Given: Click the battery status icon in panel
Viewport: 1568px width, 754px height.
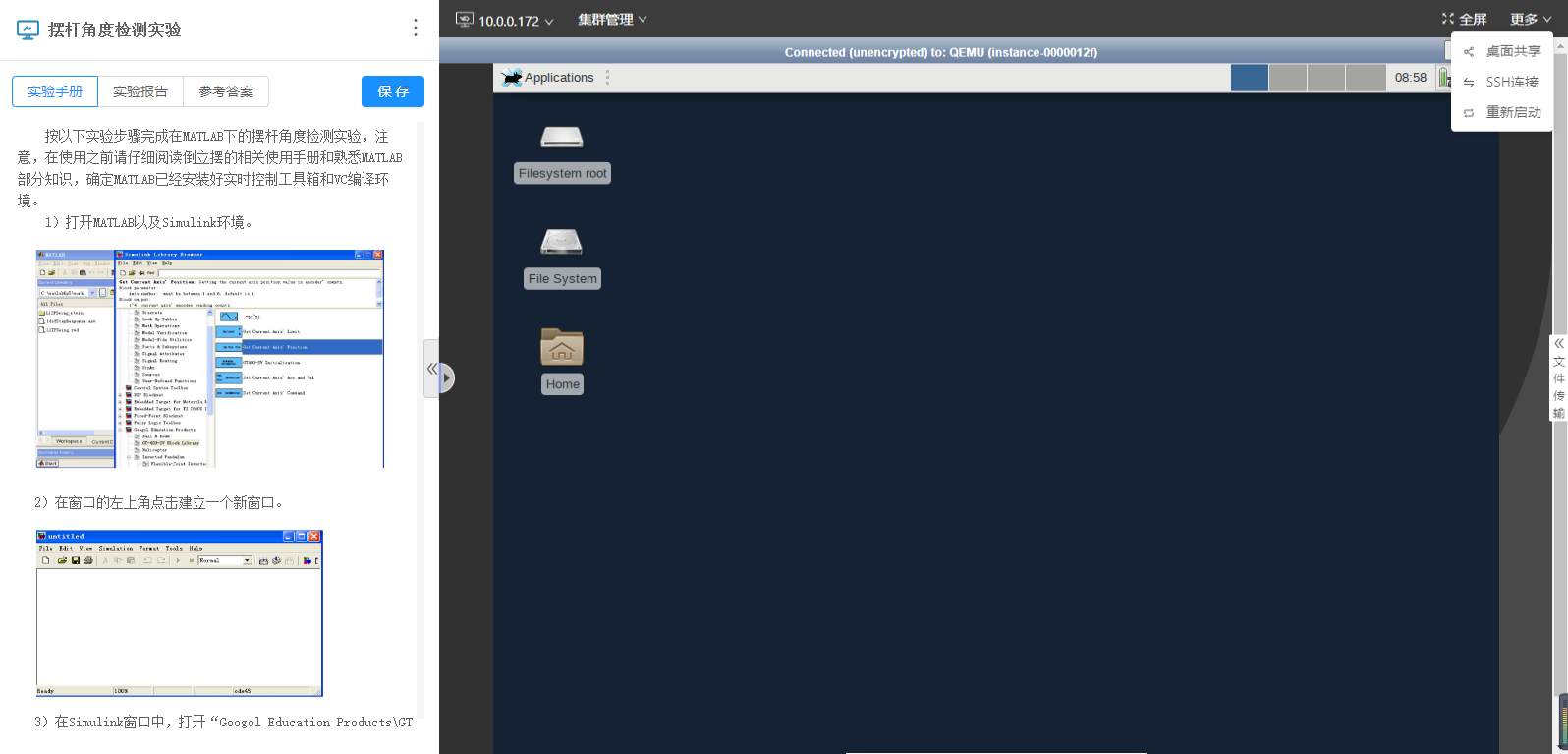Looking at the screenshot, I should pyautogui.click(x=1443, y=78).
